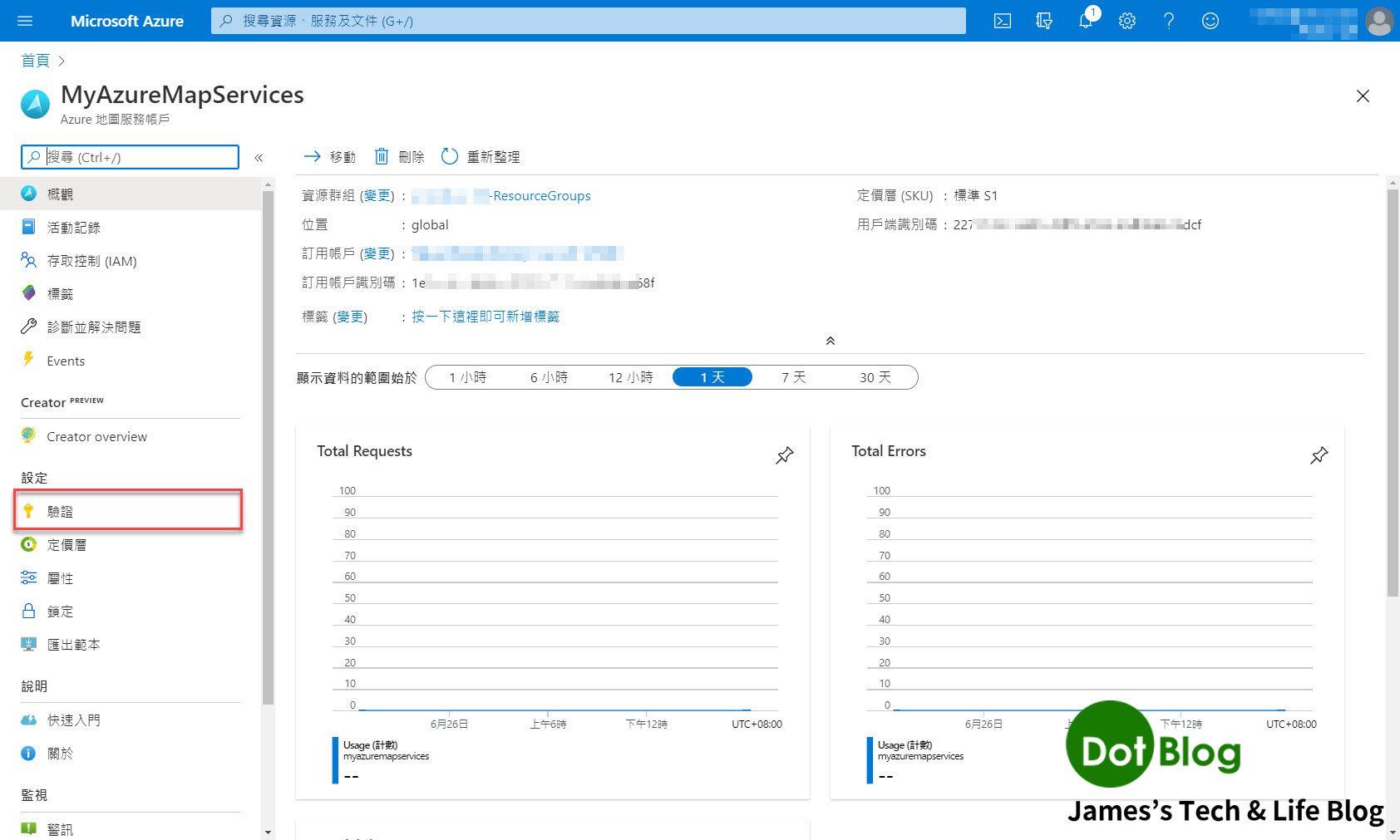
Task: Expand Creator overview section
Action: (x=96, y=435)
